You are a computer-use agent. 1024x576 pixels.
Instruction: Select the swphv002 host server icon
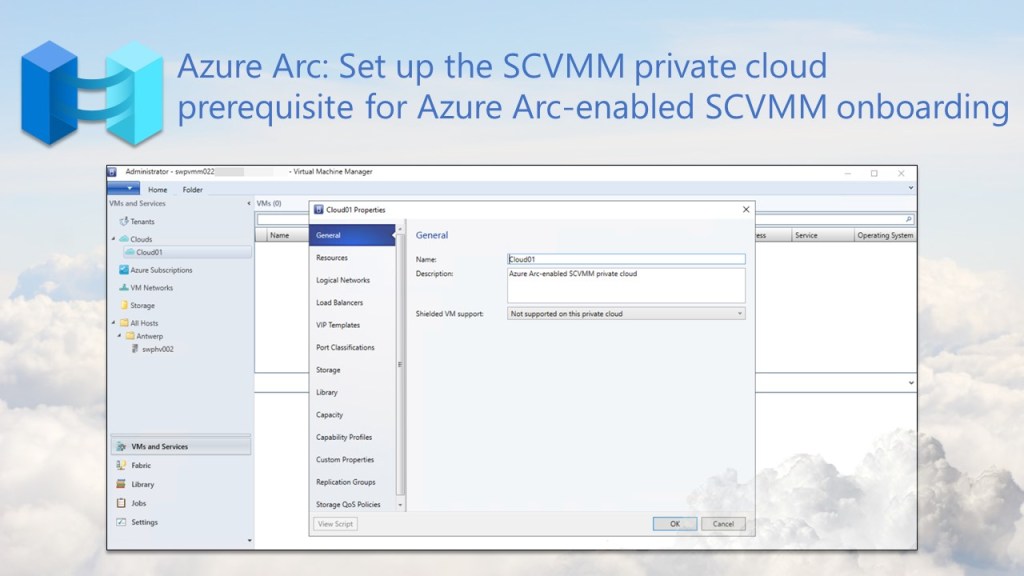[x=136, y=349]
